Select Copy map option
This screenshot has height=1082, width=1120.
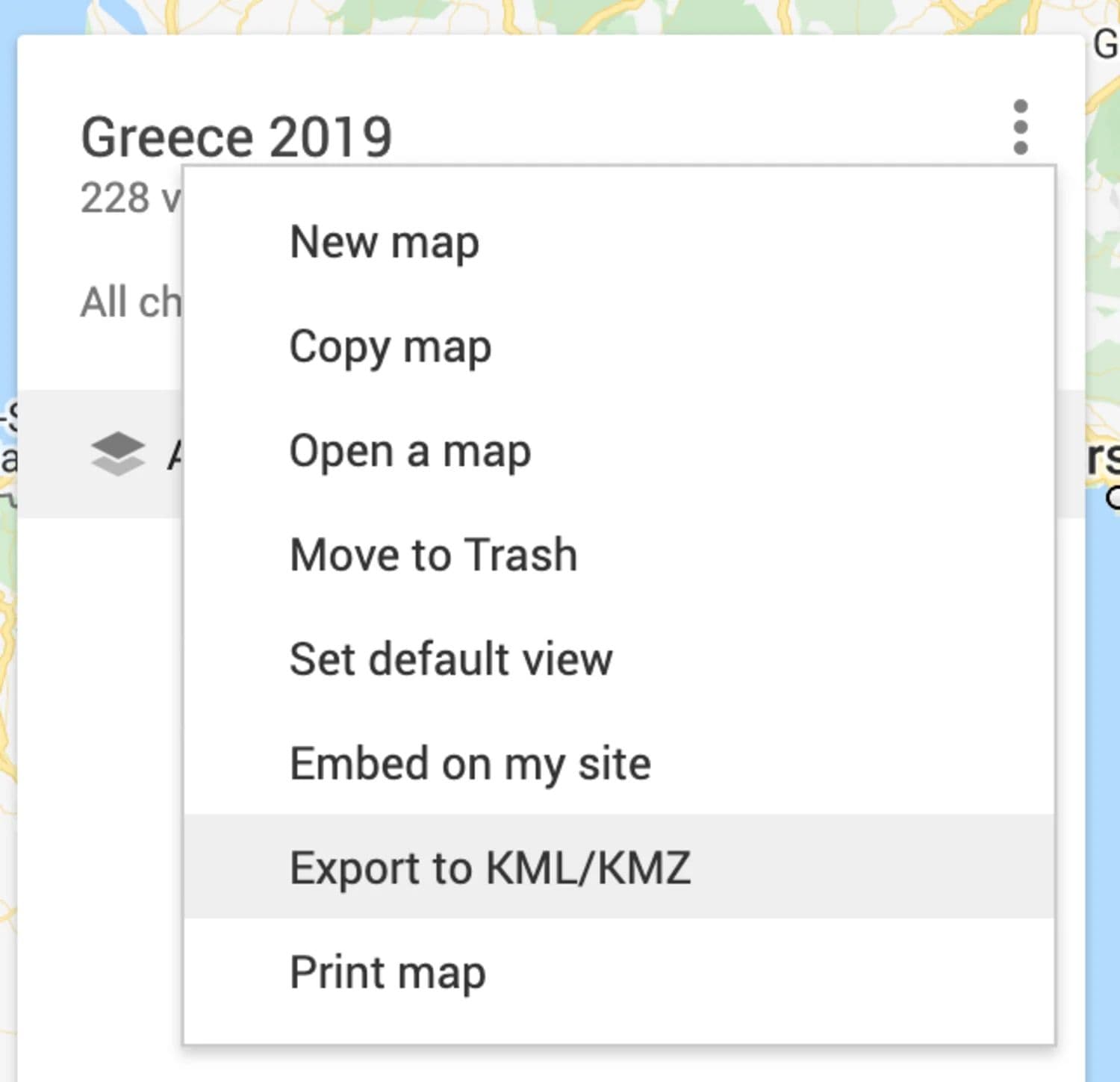(x=619, y=346)
